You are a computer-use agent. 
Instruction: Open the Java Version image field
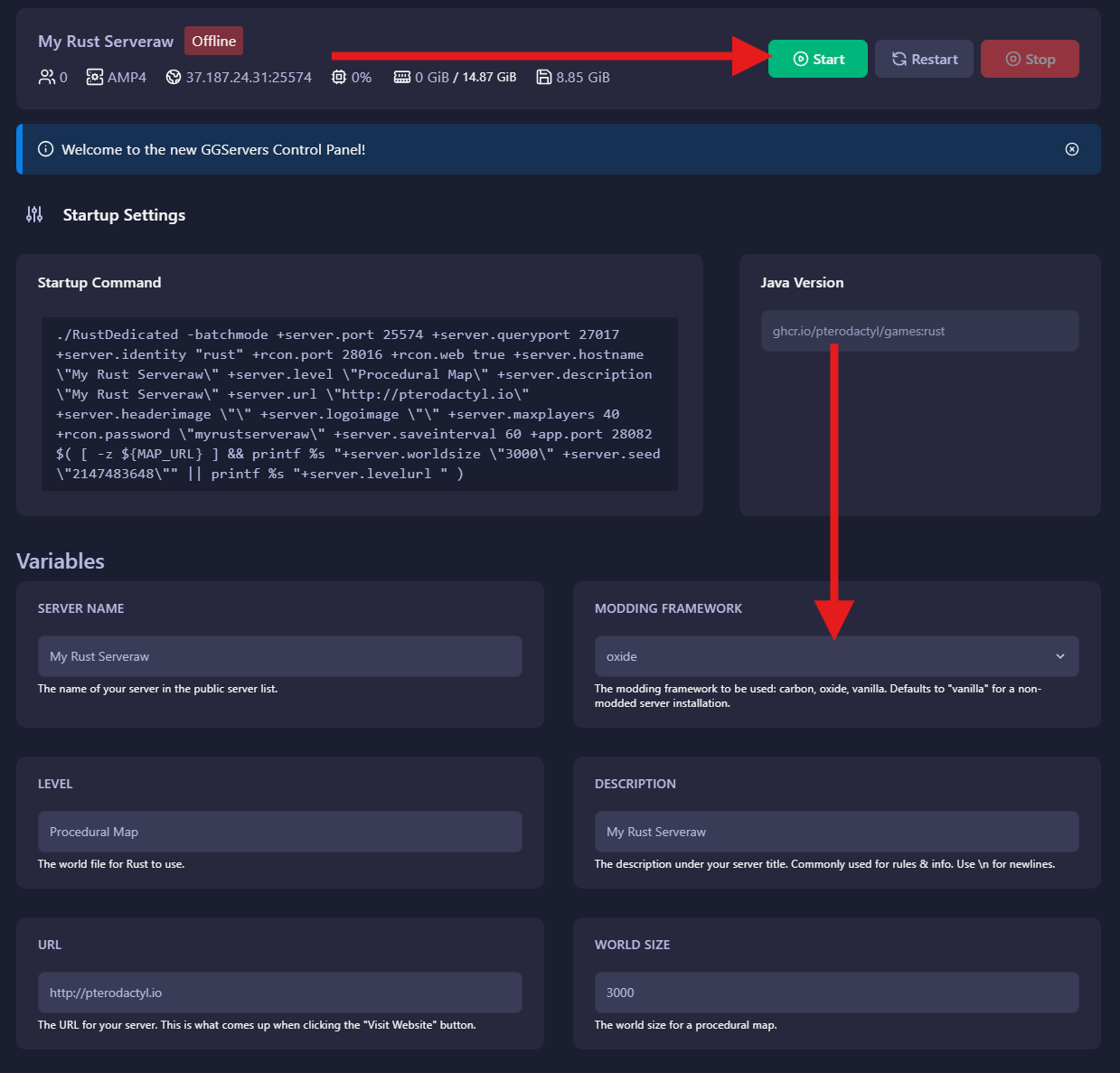click(x=919, y=331)
